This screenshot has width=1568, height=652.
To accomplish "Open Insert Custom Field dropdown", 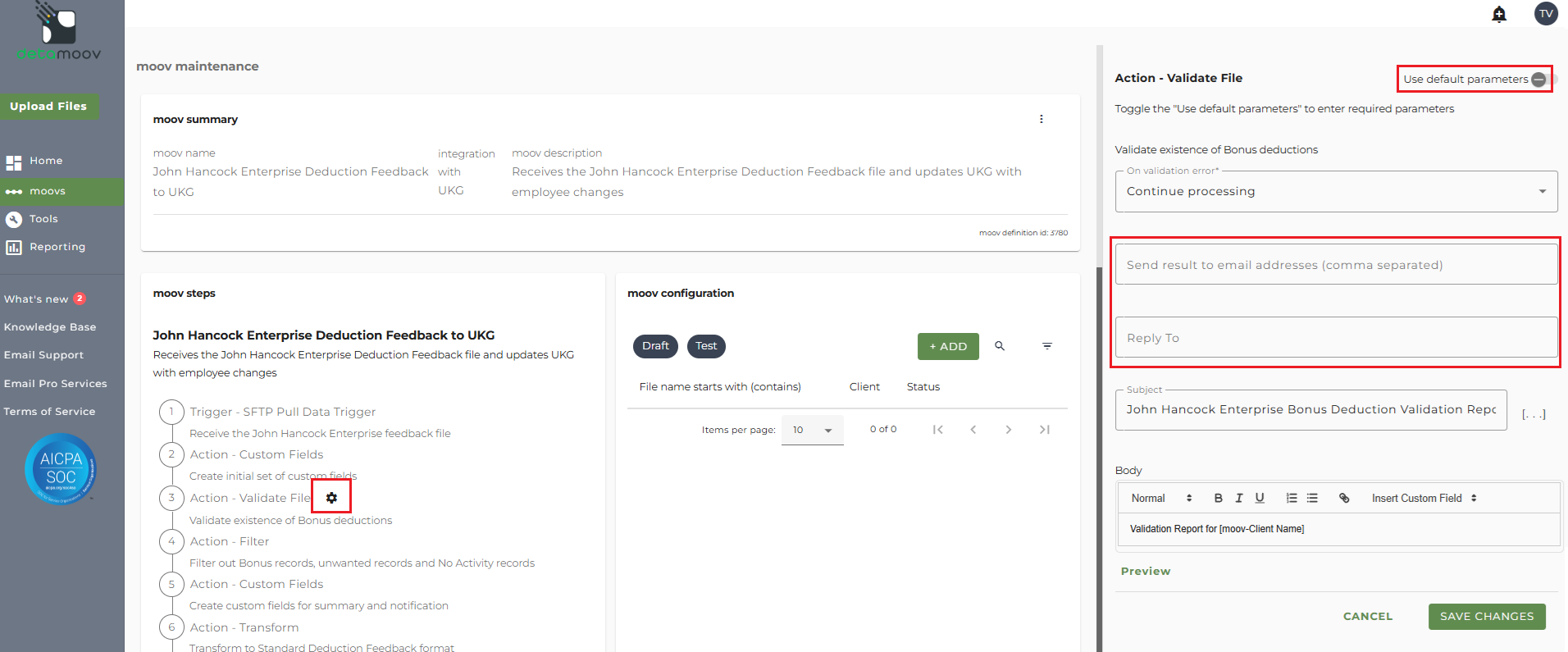I will [1424, 498].
